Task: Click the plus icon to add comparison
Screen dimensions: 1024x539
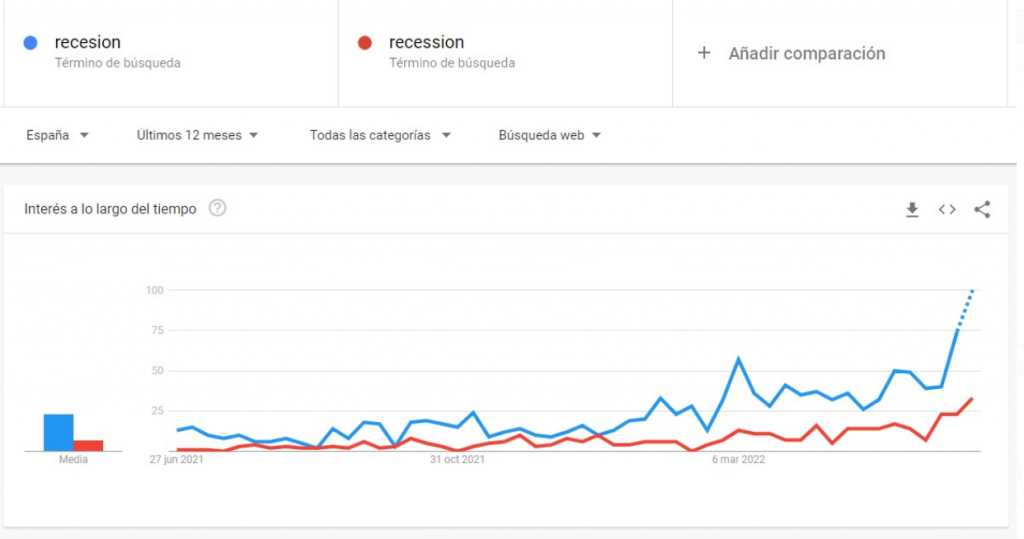Action: [704, 53]
